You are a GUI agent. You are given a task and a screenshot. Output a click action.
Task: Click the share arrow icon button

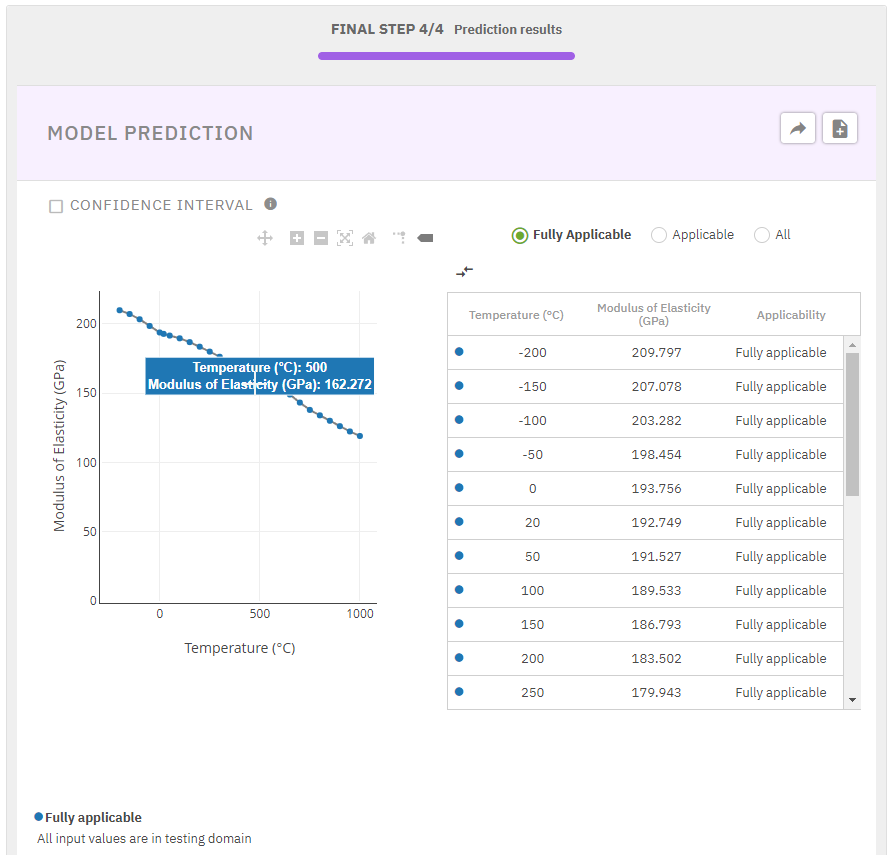tap(798, 129)
